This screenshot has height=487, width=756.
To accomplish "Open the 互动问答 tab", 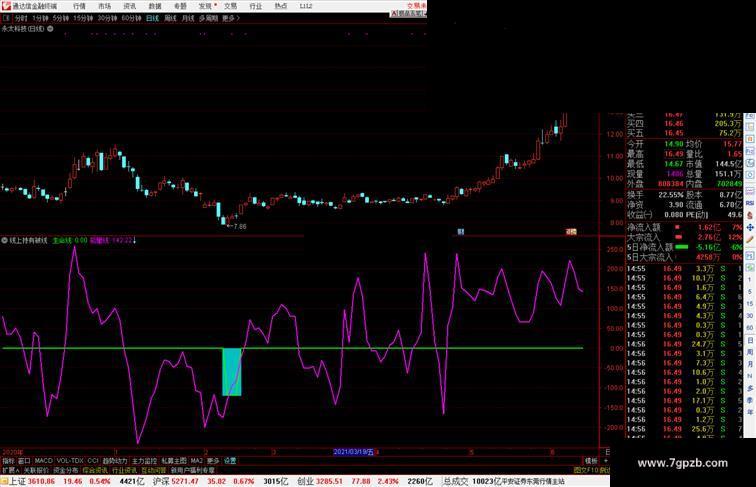I will tap(154, 470).
